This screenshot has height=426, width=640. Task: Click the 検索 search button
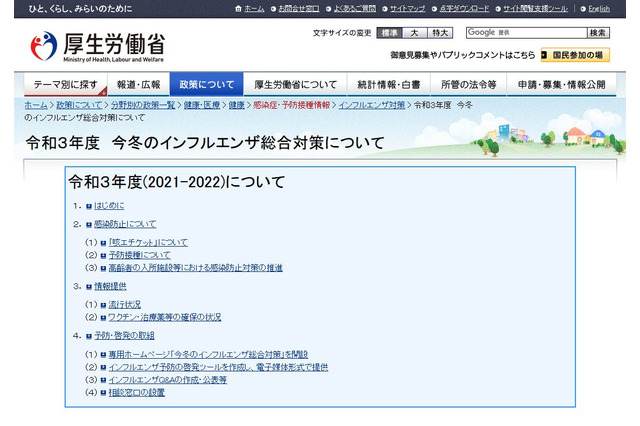598,33
